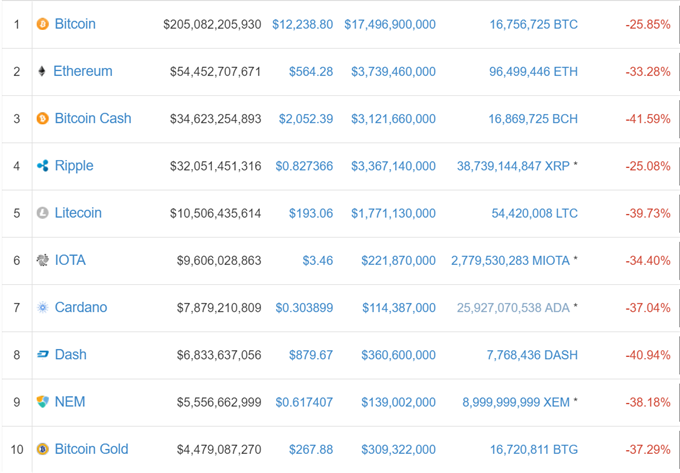Click Dash price $879.67
This screenshot has height=473, width=680.
click(x=311, y=355)
